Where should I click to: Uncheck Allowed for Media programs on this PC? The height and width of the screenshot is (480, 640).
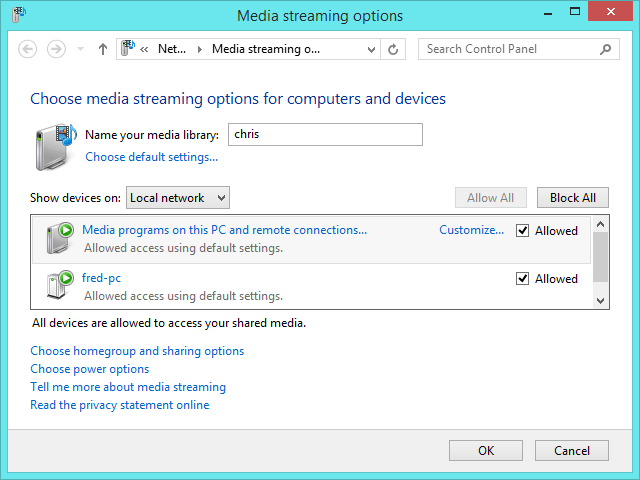[x=522, y=231]
